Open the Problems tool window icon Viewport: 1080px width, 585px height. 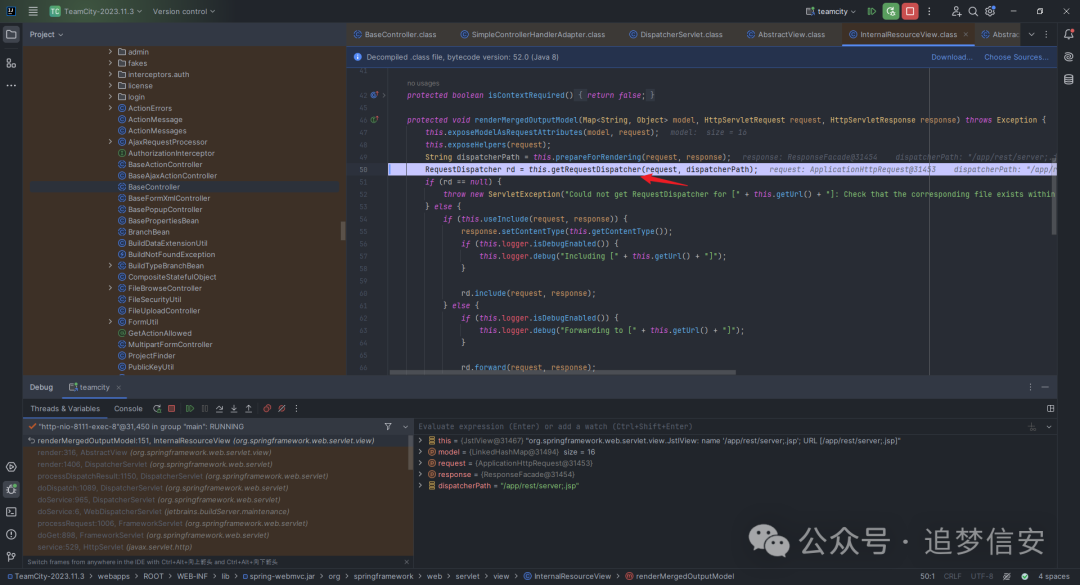coord(11,534)
